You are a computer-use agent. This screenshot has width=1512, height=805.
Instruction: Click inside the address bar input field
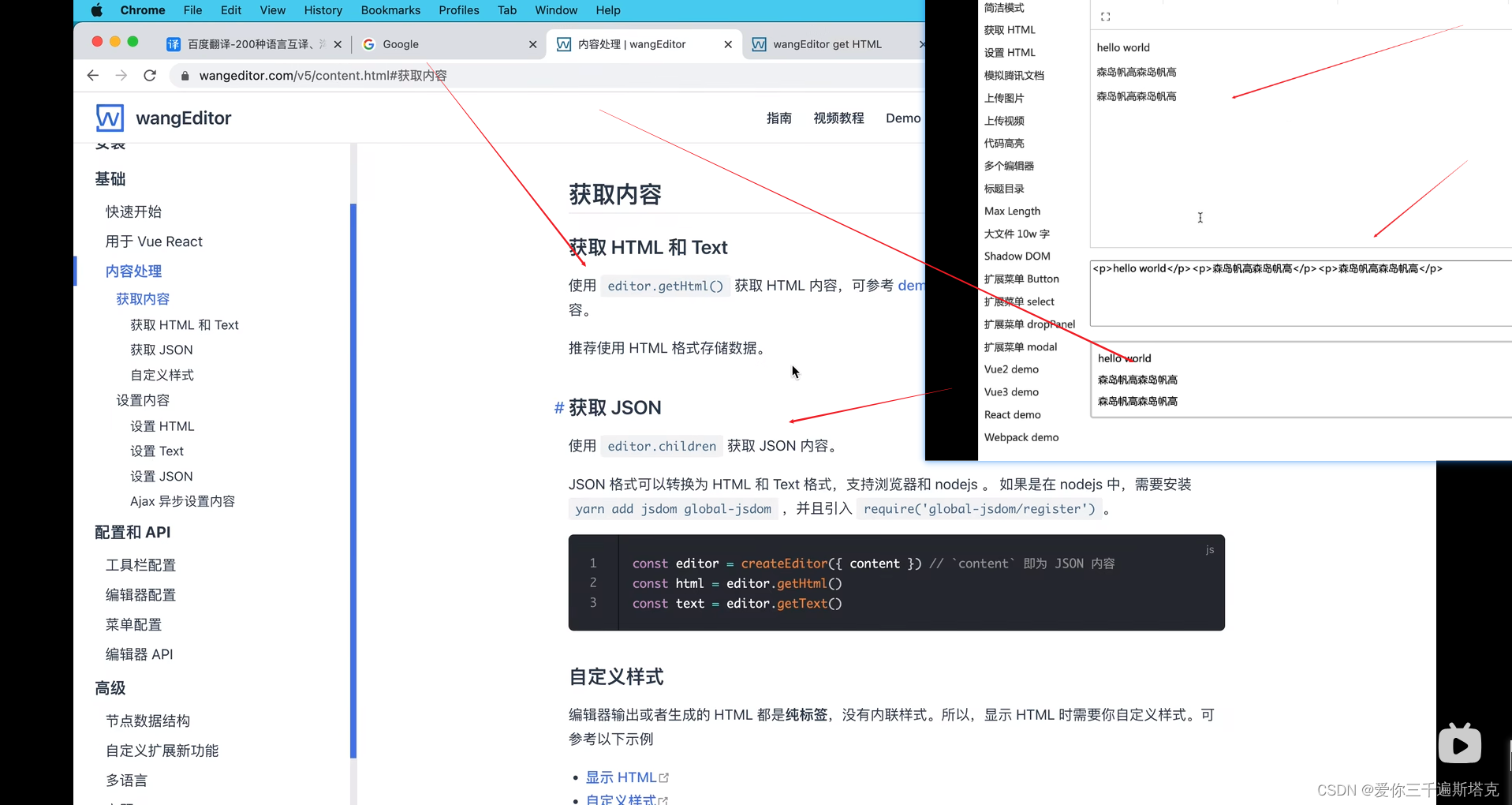click(x=473, y=75)
